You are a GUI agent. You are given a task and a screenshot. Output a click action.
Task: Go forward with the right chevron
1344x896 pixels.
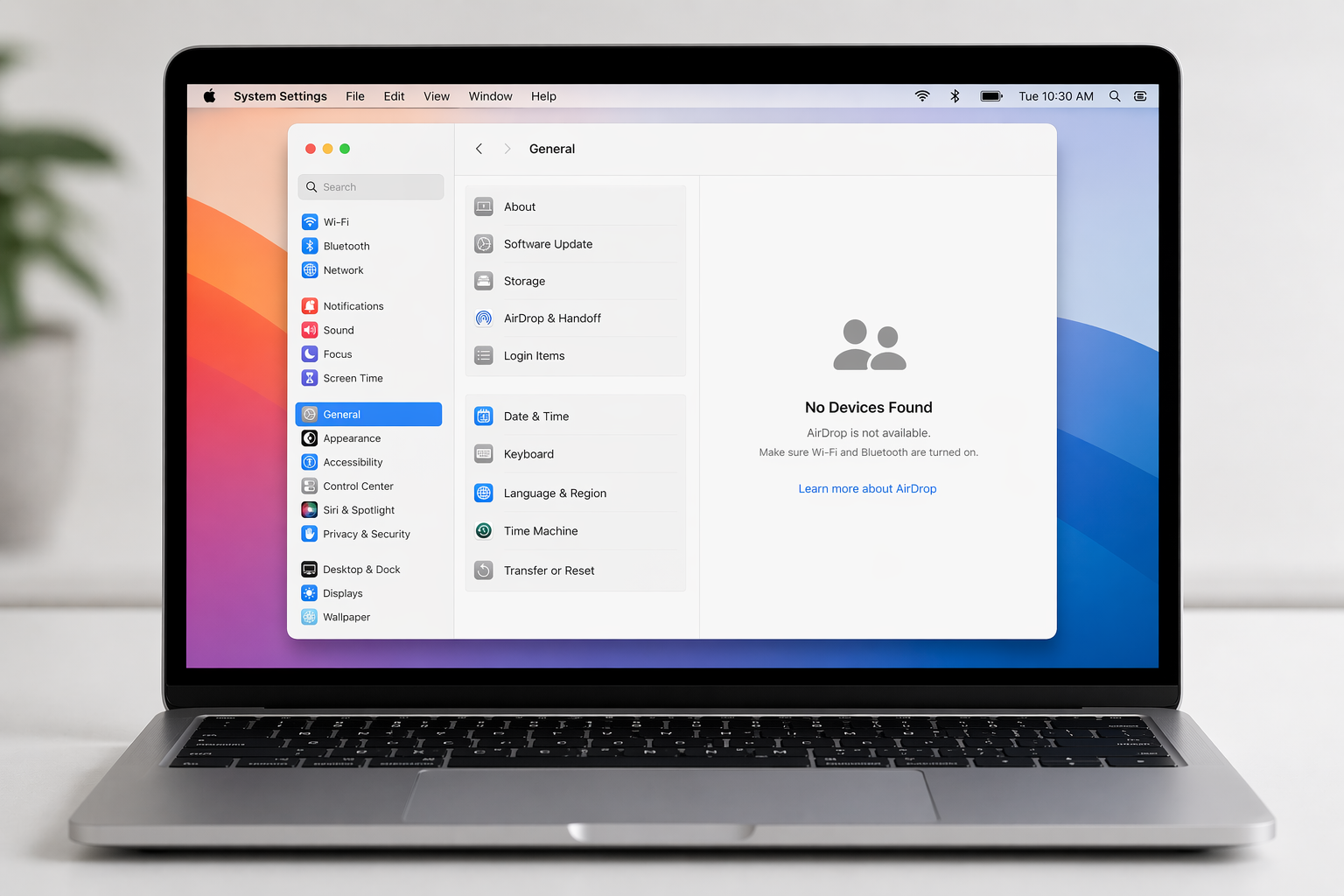pyautogui.click(x=507, y=149)
